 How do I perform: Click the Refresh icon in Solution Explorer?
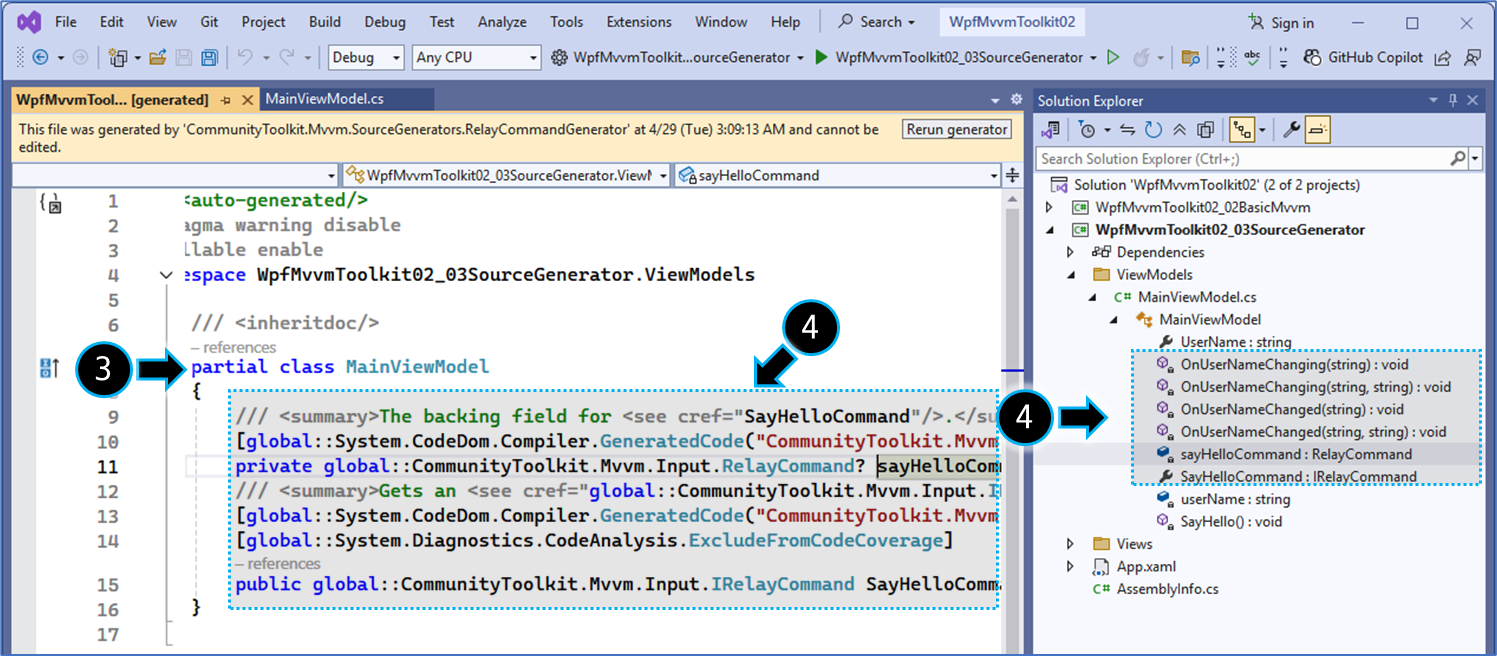point(1153,129)
